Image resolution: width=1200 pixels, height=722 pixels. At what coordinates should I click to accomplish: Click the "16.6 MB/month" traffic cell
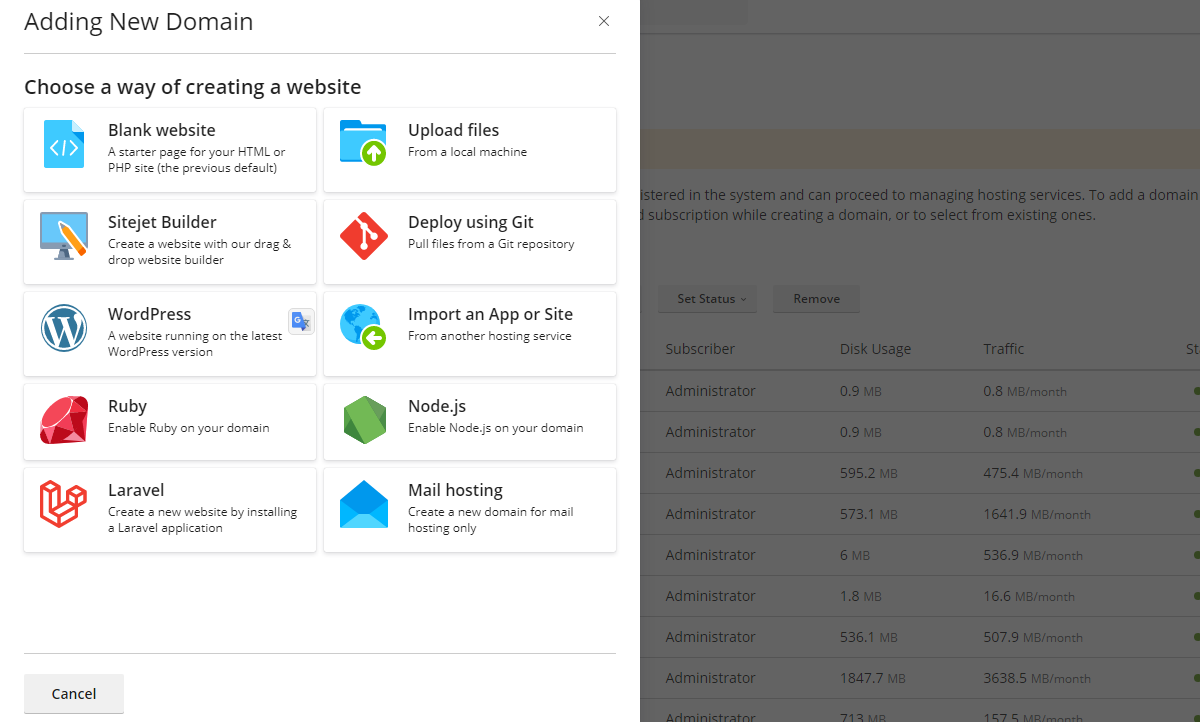(1029, 596)
